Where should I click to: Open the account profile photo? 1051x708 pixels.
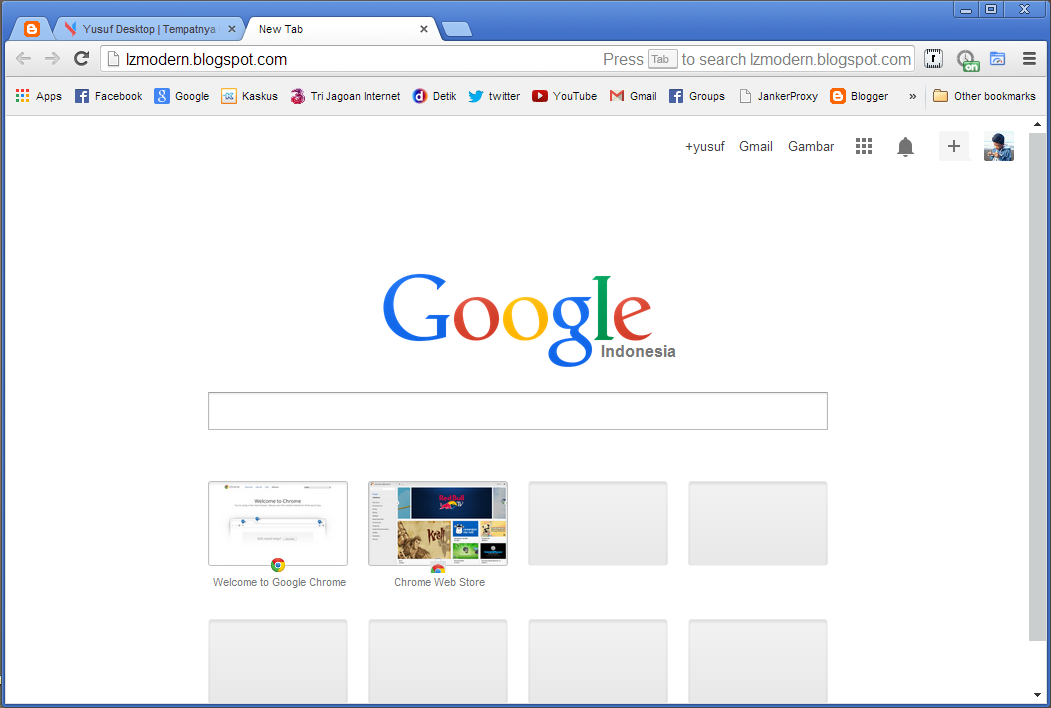click(999, 146)
